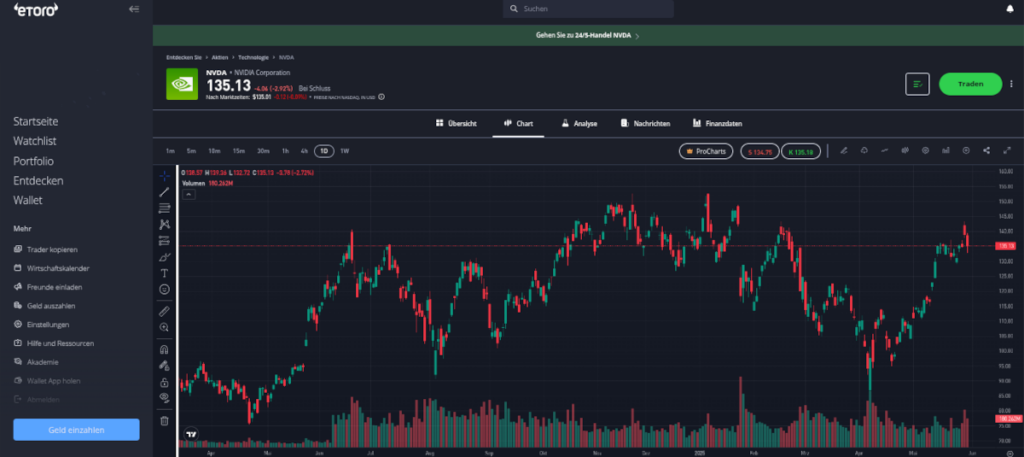
Task: Switch to the Nachrichten tab
Action: [645, 123]
